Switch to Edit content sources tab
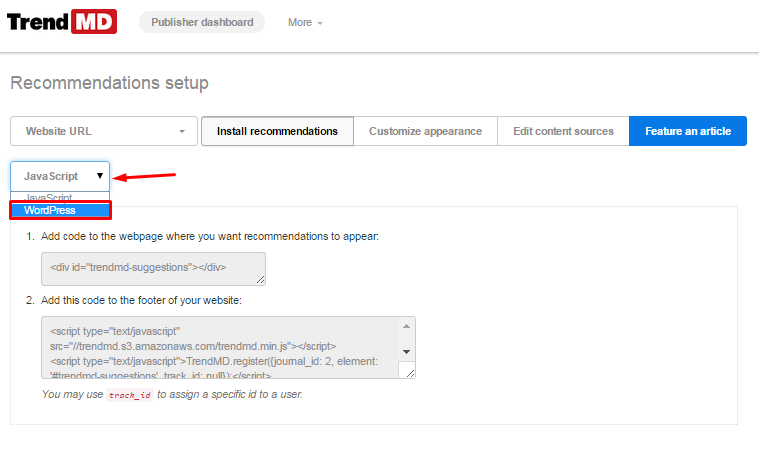Screen dimensions: 759x461 pos(563,131)
